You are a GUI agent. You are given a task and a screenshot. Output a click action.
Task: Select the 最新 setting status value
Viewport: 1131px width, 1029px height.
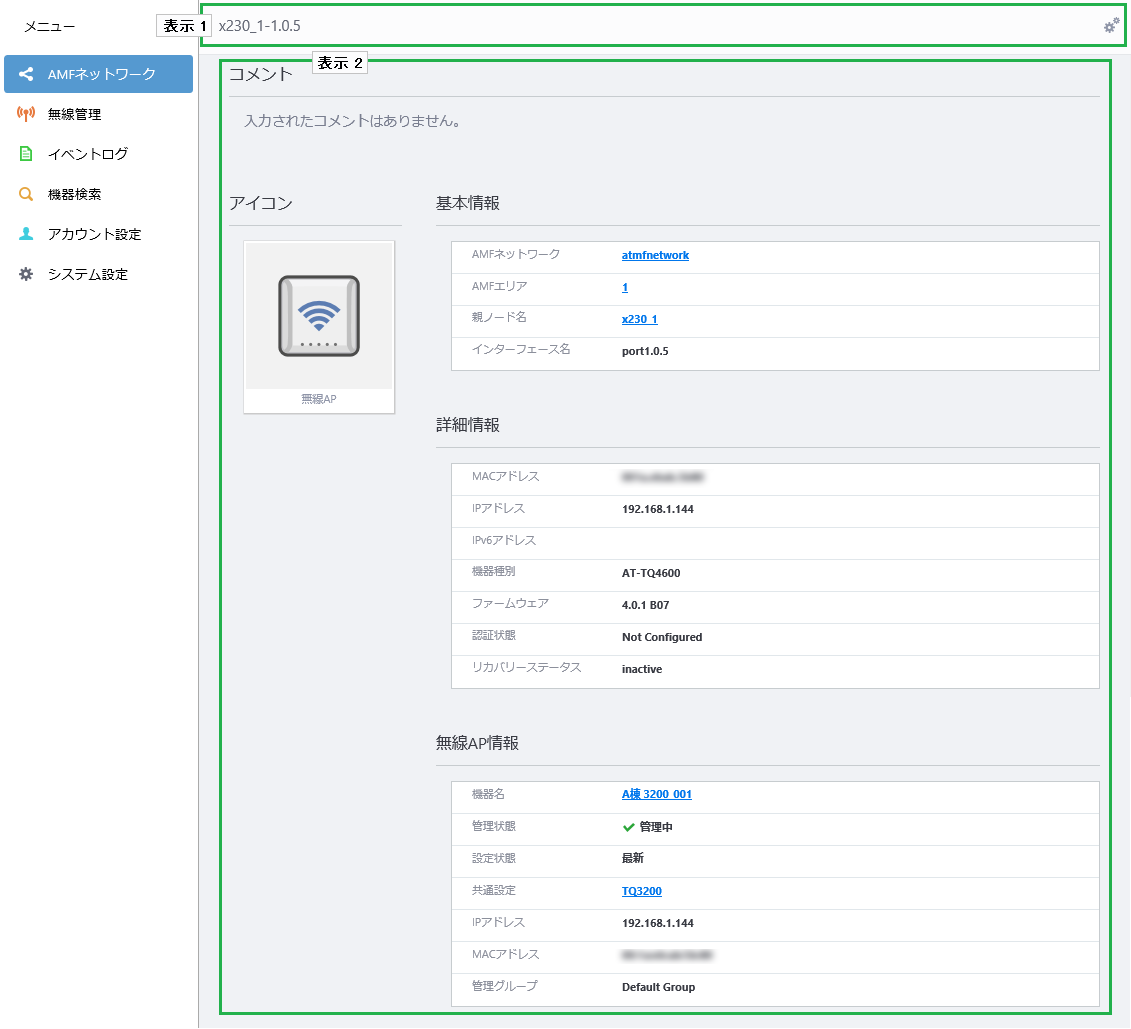click(x=633, y=858)
